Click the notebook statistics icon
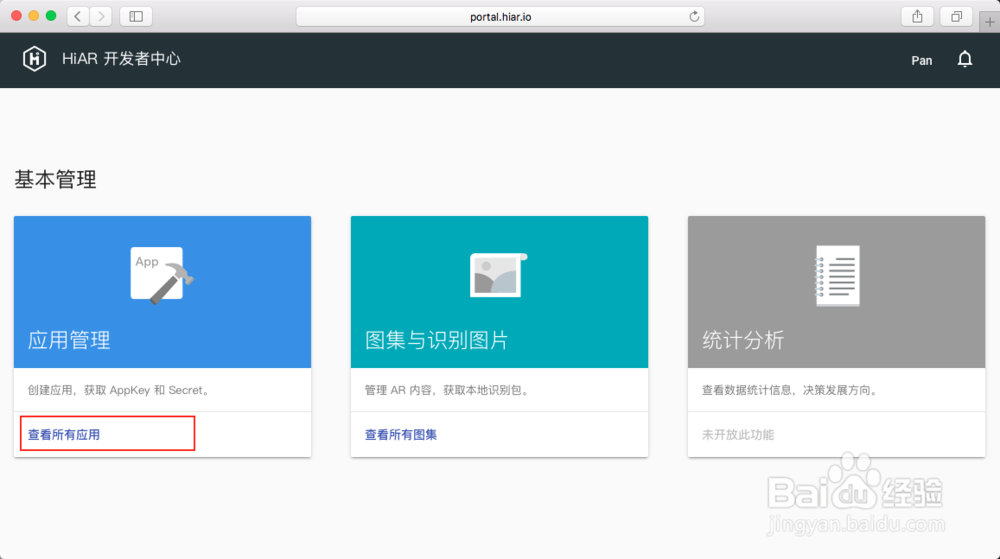This screenshot has width=1000, height=559. point(837,275)
